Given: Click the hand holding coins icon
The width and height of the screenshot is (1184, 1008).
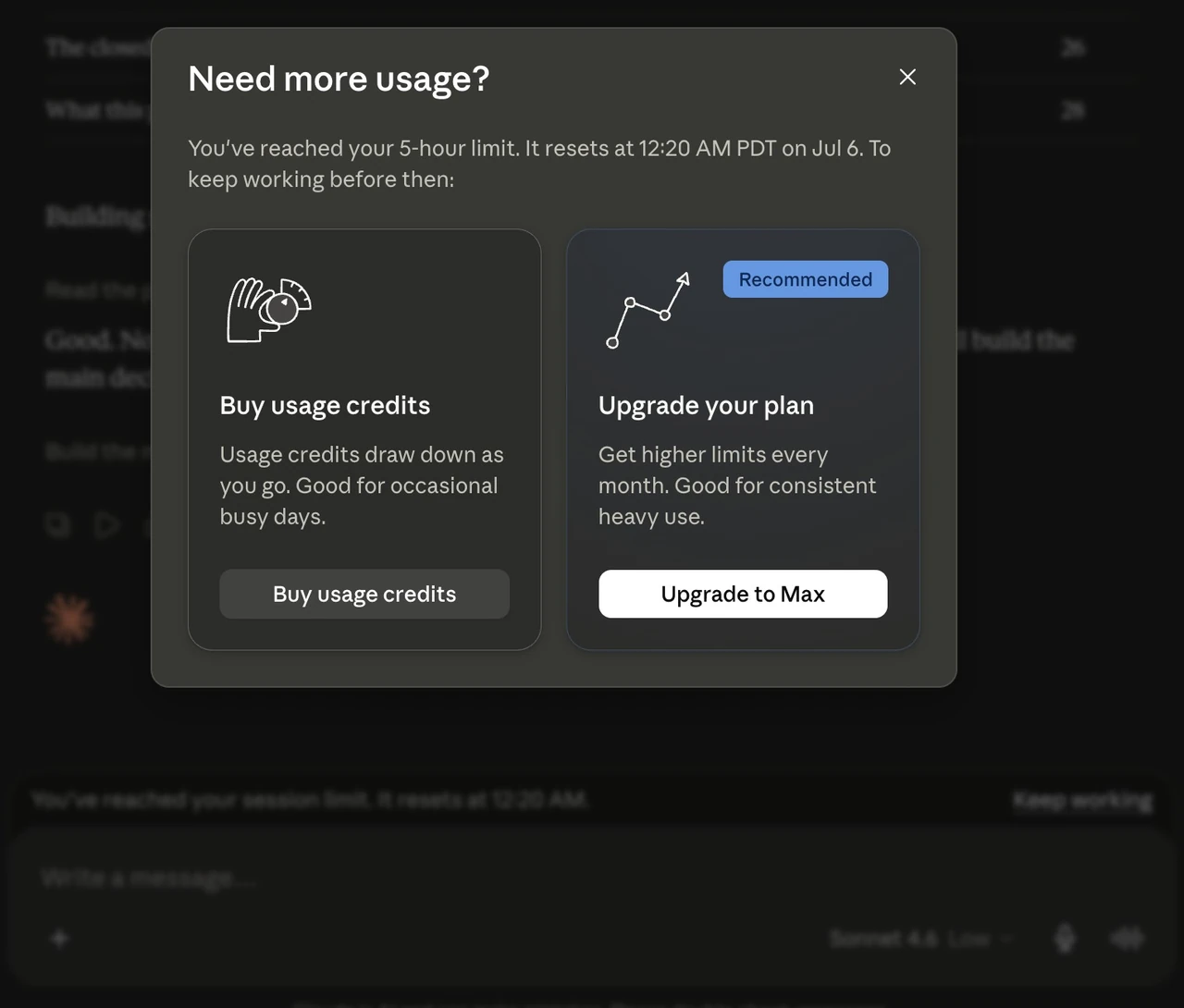Looking at the screenshot, I should point(269,310).
